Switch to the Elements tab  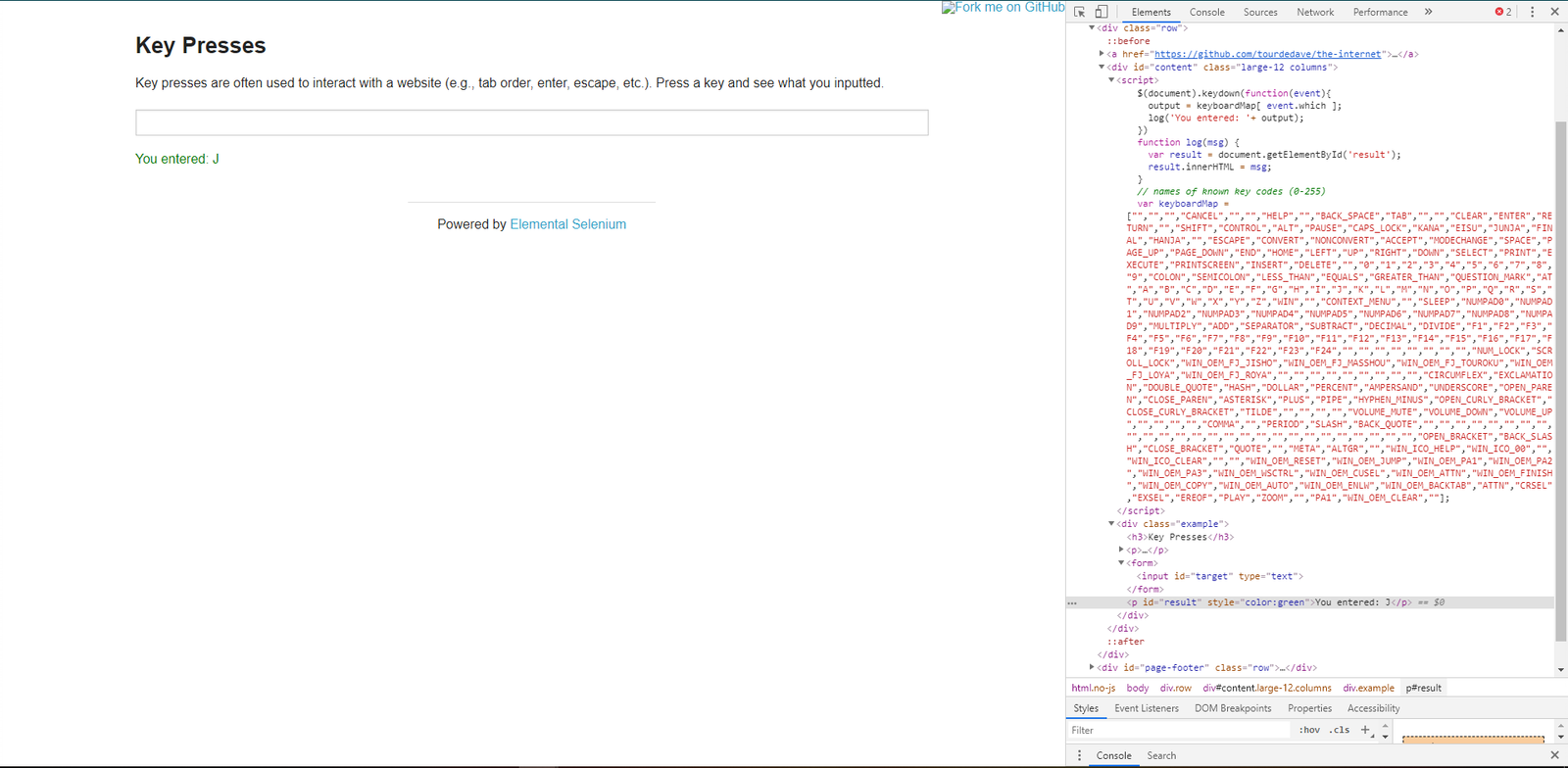[x=1151, y=12]
